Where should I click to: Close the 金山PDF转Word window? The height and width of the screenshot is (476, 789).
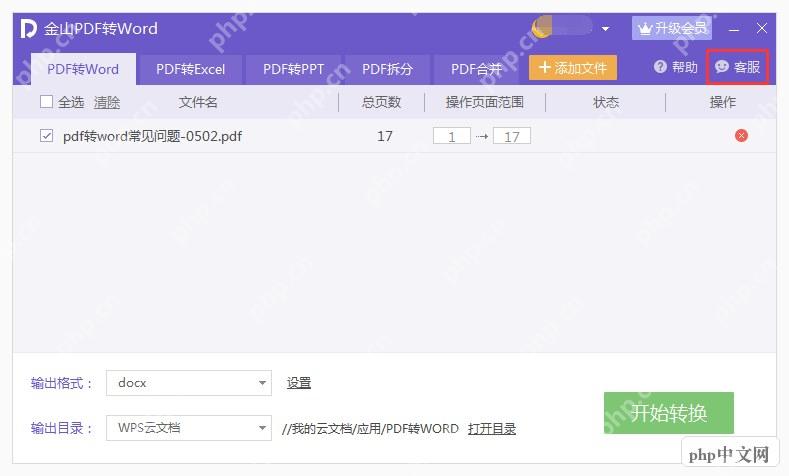click(x=762, y=28)
